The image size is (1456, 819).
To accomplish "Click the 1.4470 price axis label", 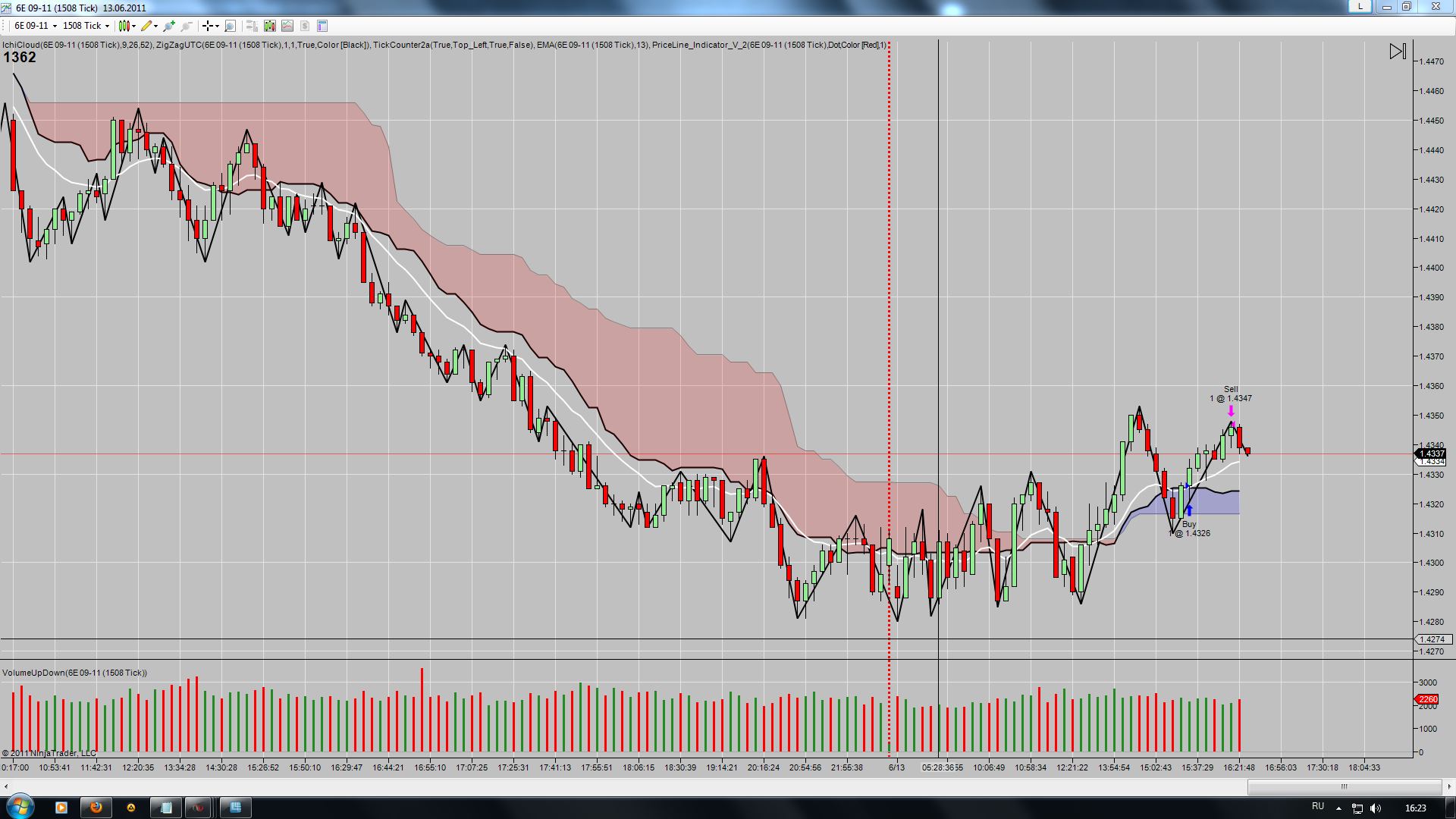I will pos(1432,61).
